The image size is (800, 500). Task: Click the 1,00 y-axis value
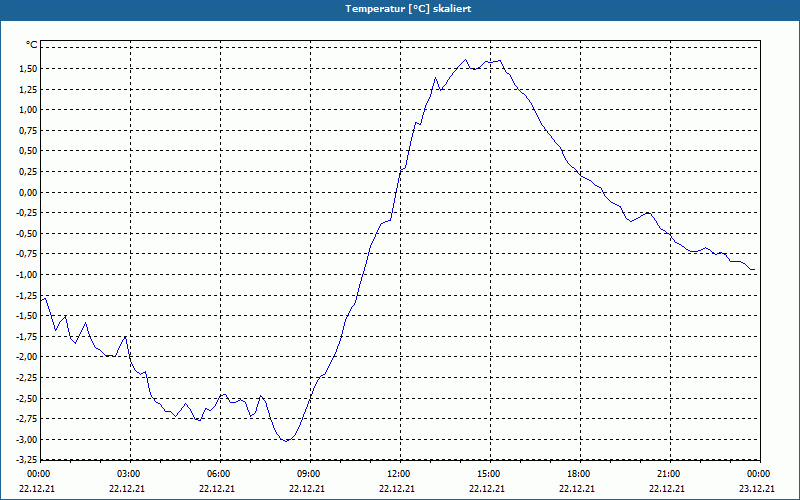29,110
